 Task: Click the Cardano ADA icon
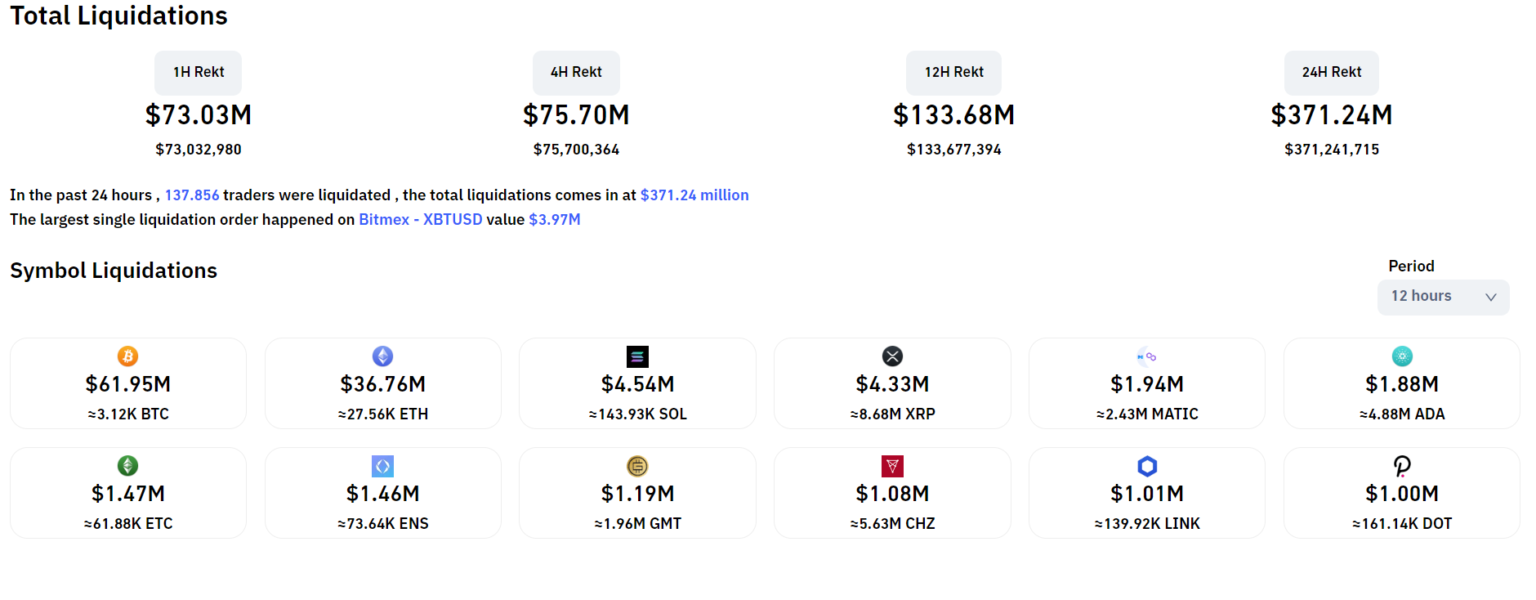click(1402, 356)
